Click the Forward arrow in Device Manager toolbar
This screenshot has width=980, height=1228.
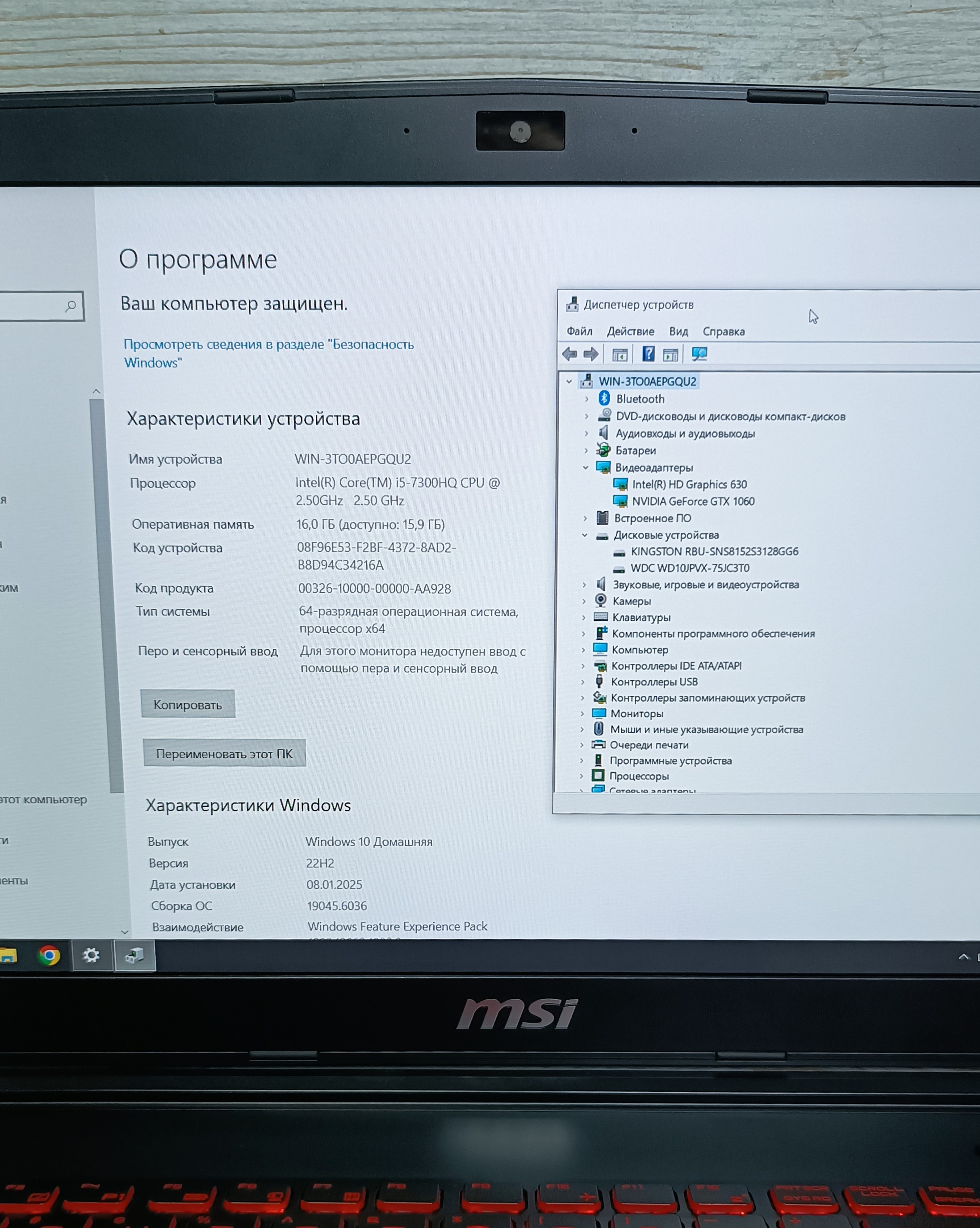click(x=591, y=354)
